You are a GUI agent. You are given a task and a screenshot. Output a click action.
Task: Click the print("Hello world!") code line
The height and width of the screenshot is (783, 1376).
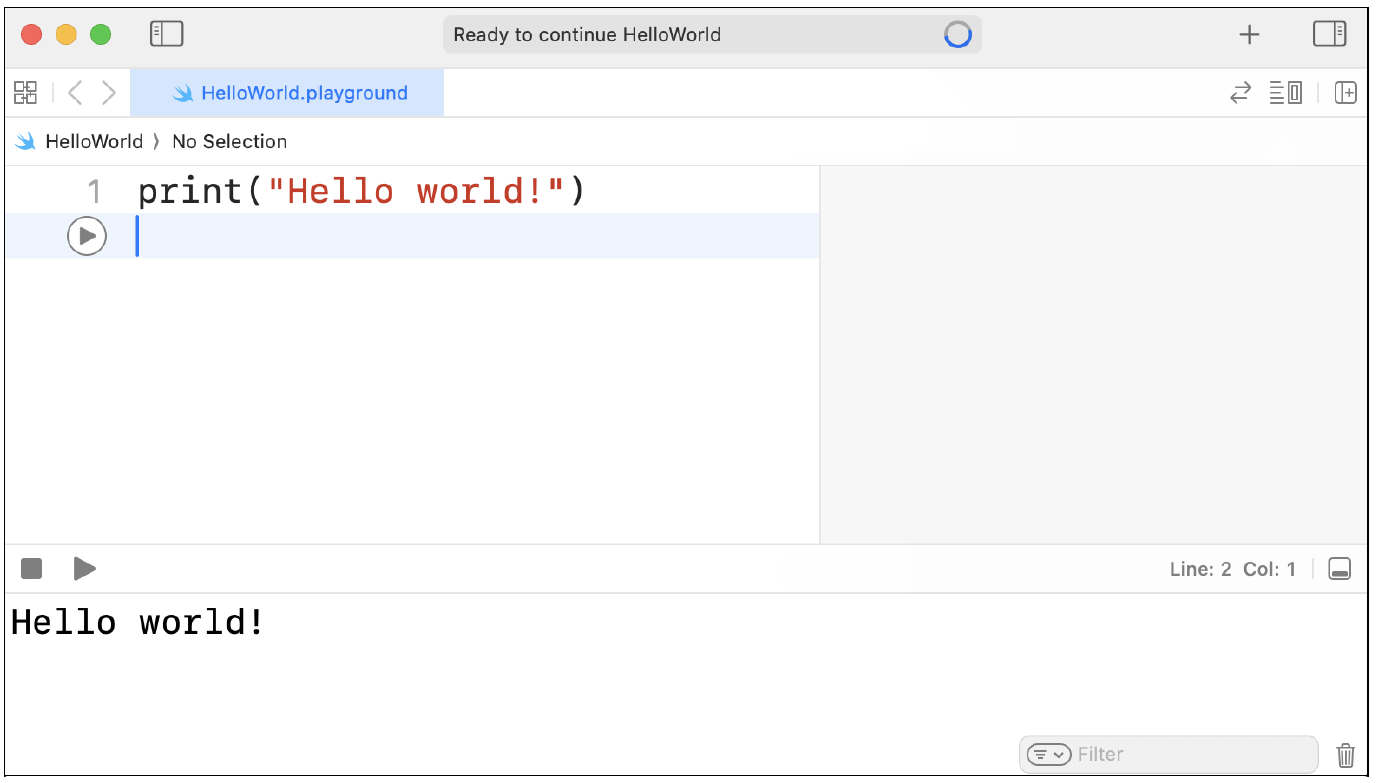[361, 190]
